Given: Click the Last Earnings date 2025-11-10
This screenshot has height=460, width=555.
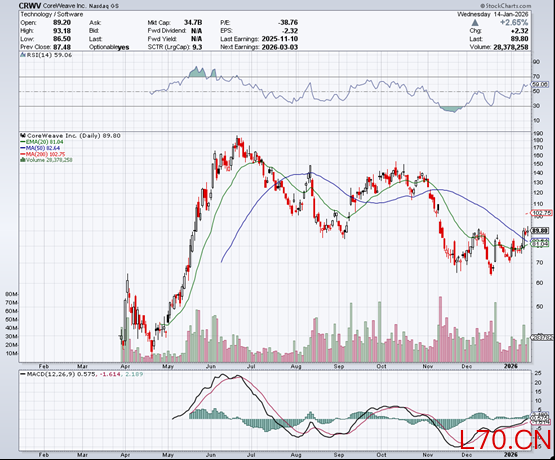Looking at the screenshot, I should tap(280, 39).
